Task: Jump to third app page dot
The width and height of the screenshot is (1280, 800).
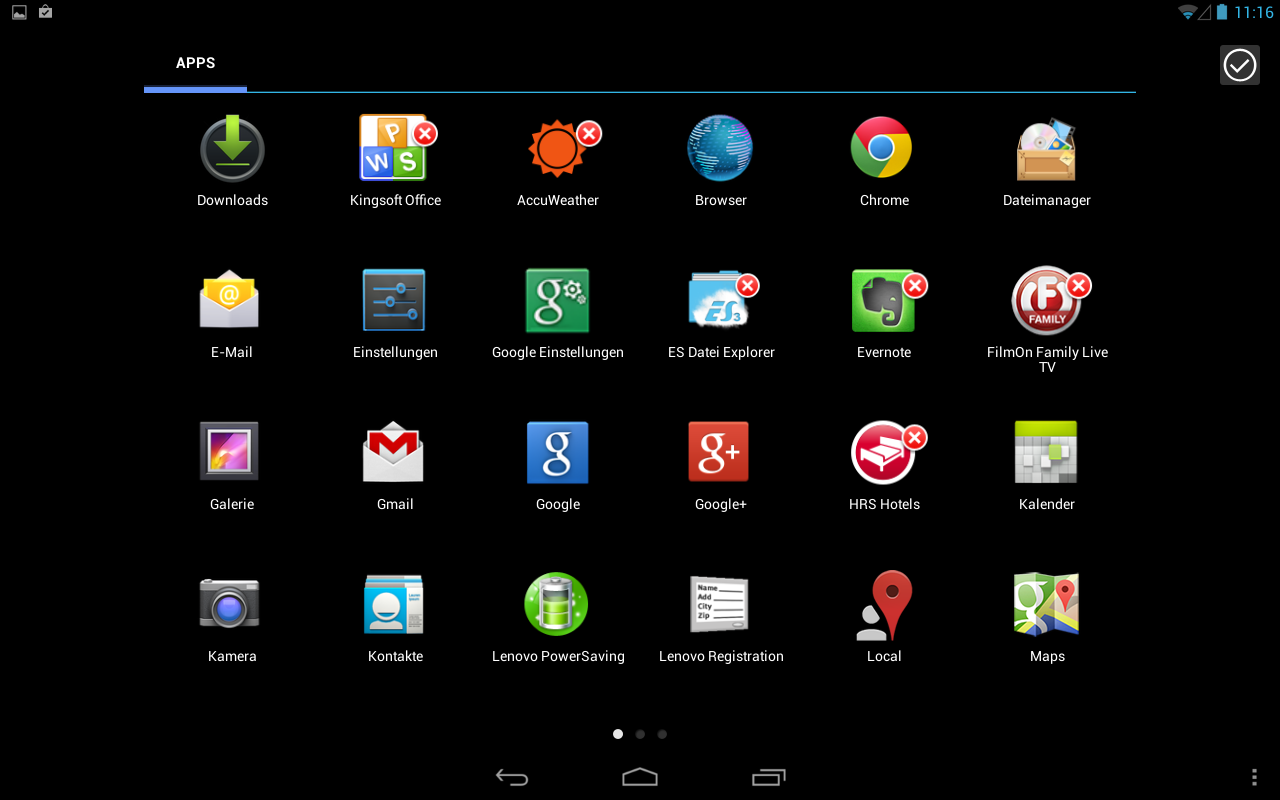Action: [662, 734]
